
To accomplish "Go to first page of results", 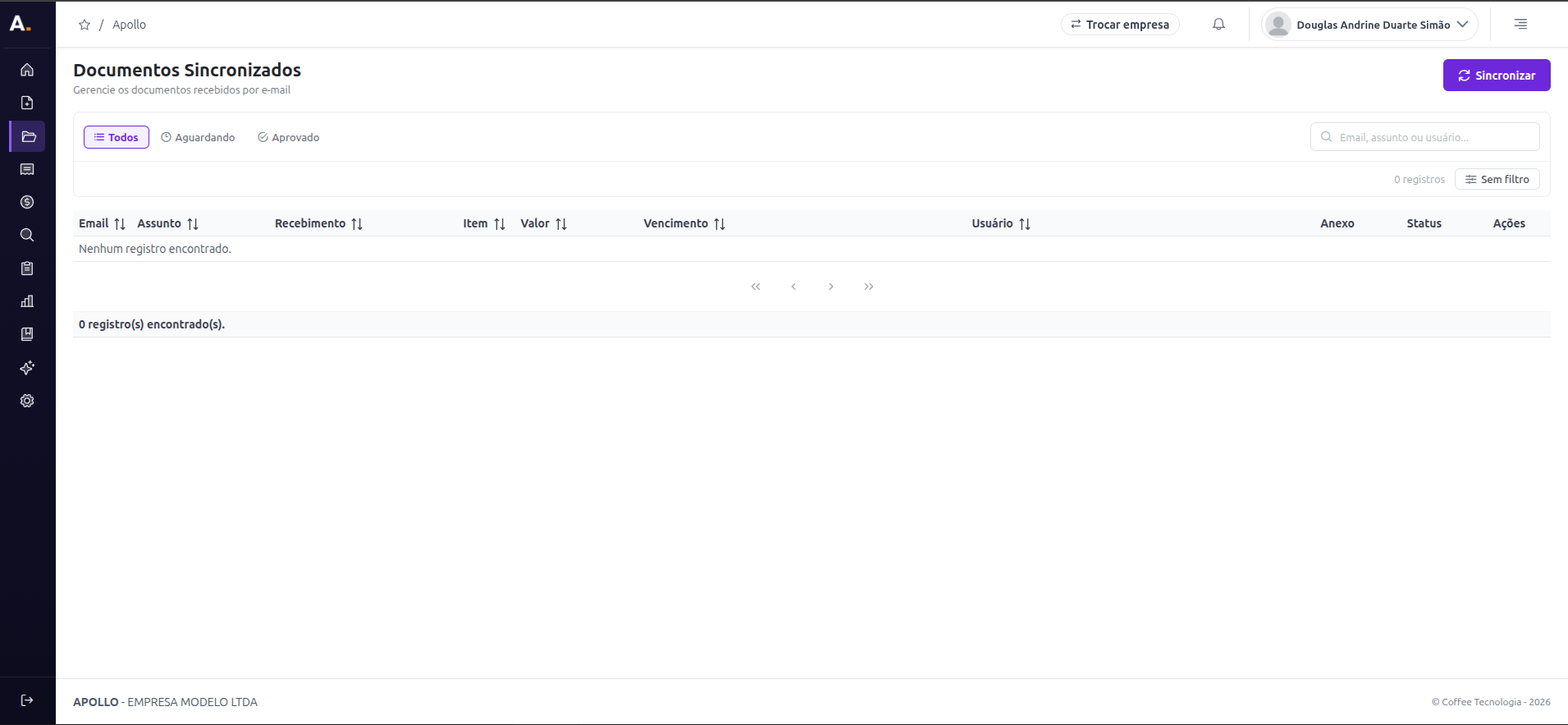I will (x=756, y=287).
